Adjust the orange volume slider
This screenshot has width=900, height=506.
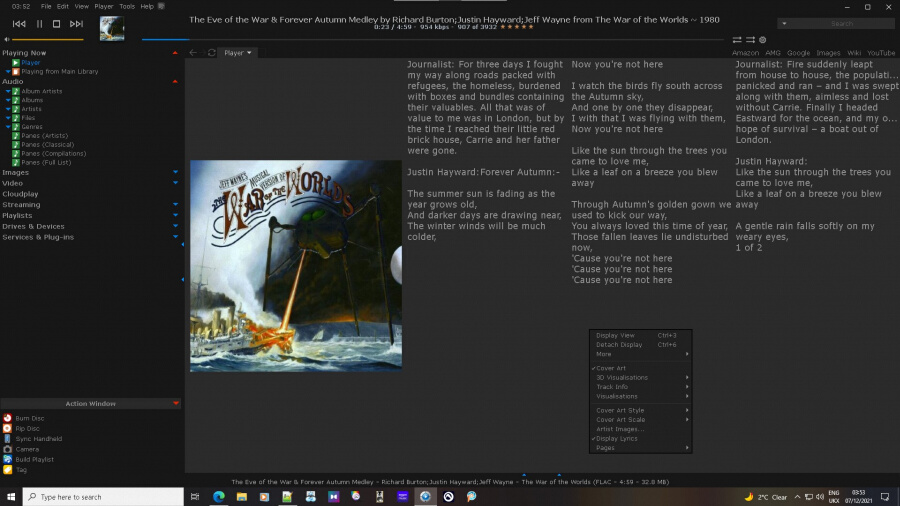point(48,39)
